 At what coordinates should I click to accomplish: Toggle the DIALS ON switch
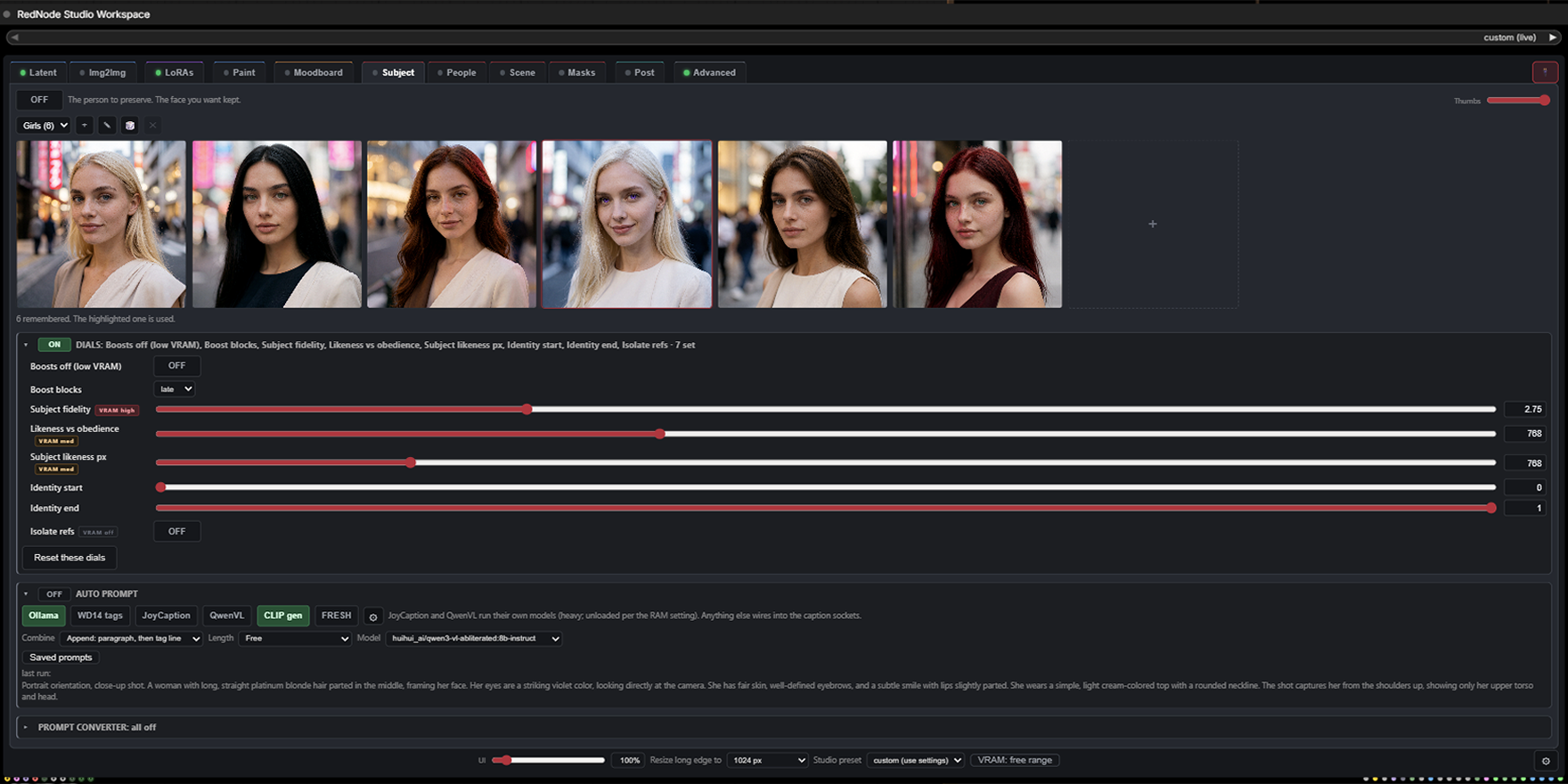pyautogui.click(x=54, y=345)
